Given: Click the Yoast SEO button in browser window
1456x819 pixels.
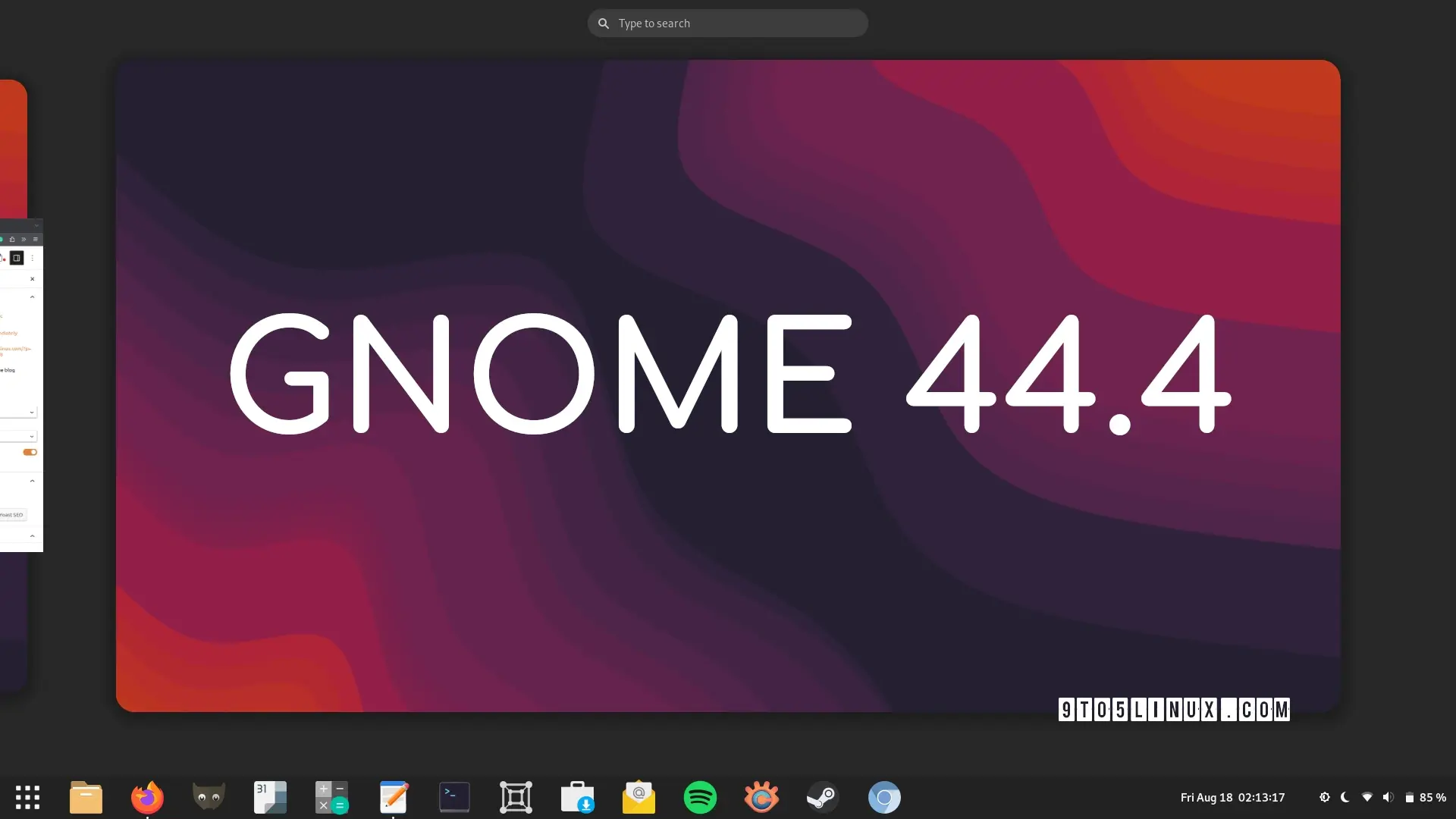Looking at the screenshot, I should (x=12, y=515).
